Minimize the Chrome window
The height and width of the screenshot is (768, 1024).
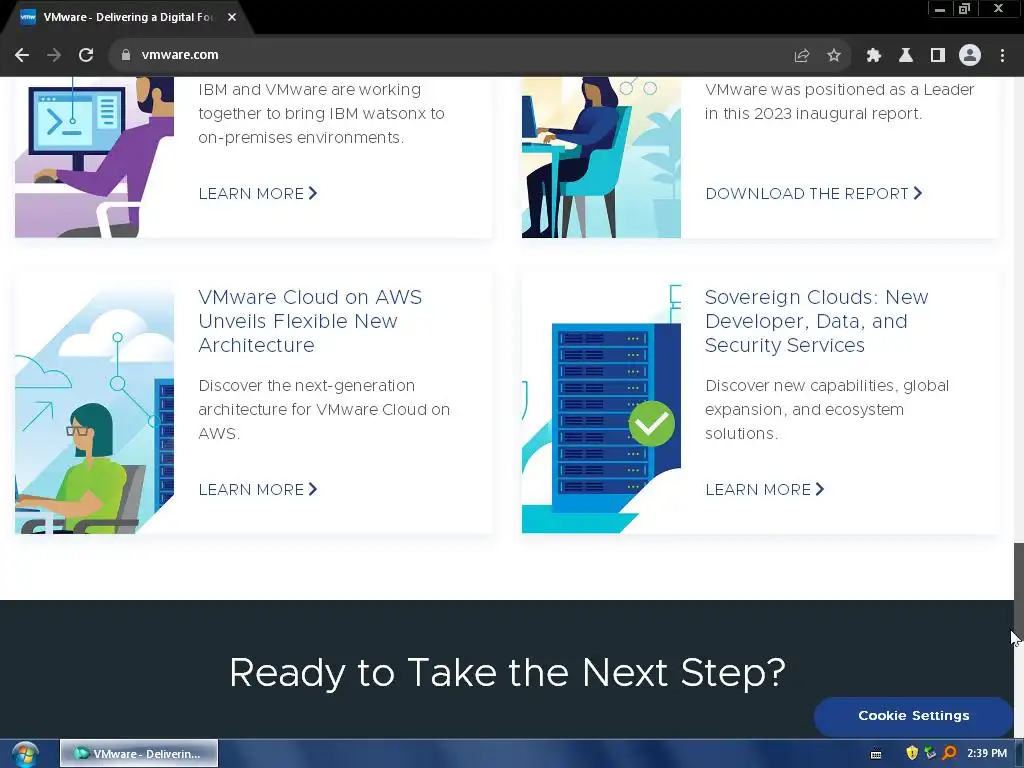[x=940, y=9]
